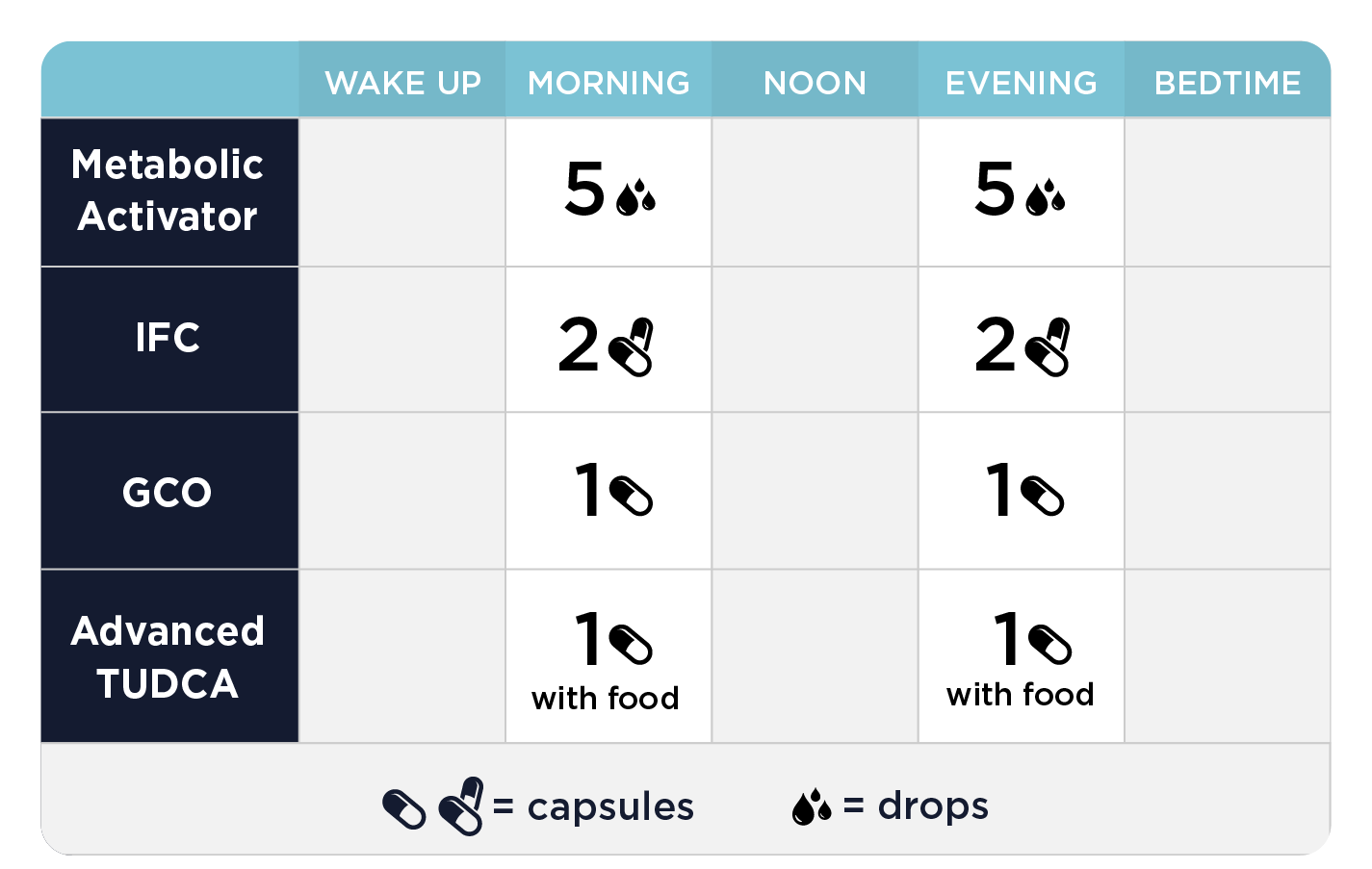This screenshot has width=1372, height=869.
Task: Select the BEDTIME column header
Action: coord(1228,83)
